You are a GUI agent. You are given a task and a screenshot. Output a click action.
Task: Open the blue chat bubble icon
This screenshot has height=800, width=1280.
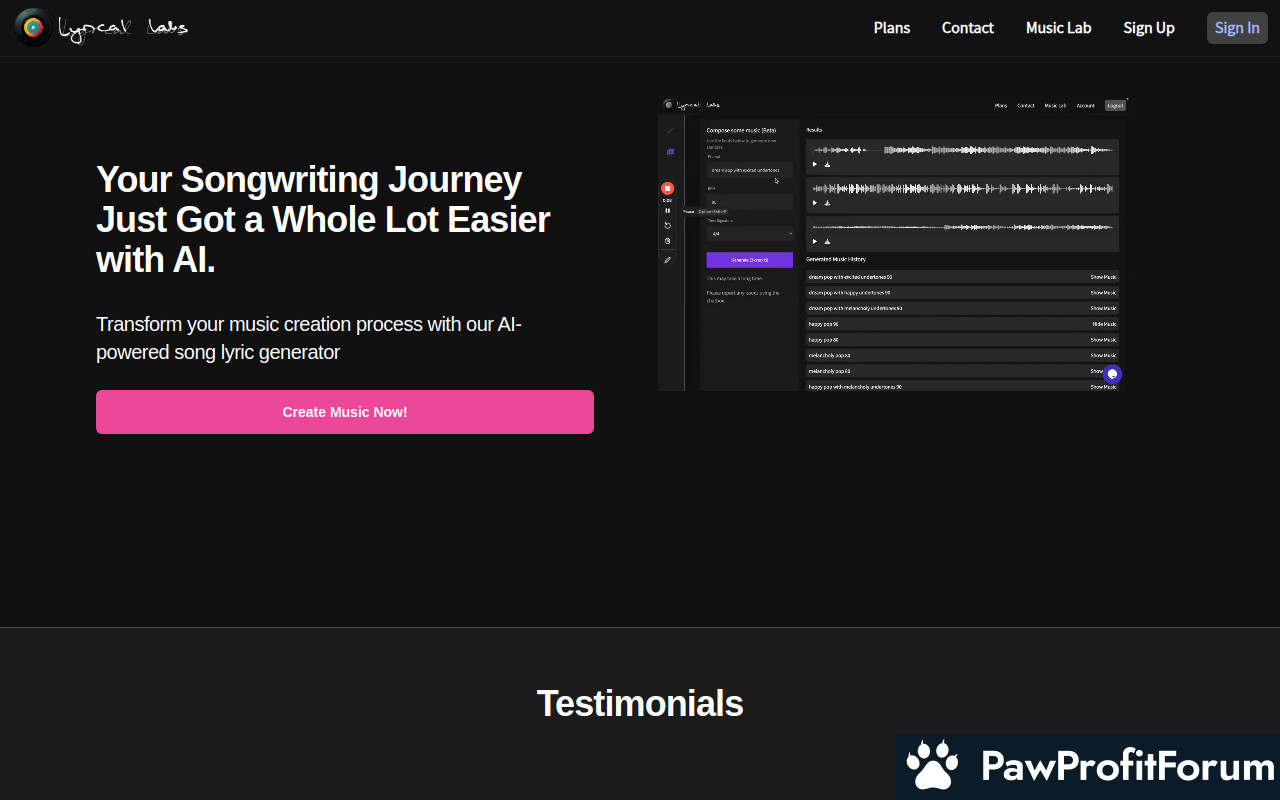point(1112,374)
